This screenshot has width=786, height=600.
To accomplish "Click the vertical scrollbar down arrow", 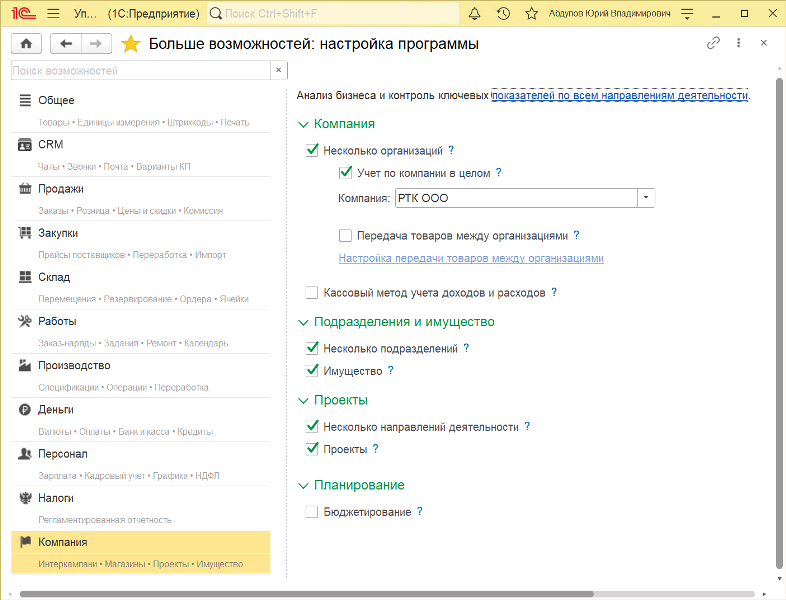I will 779,578.
